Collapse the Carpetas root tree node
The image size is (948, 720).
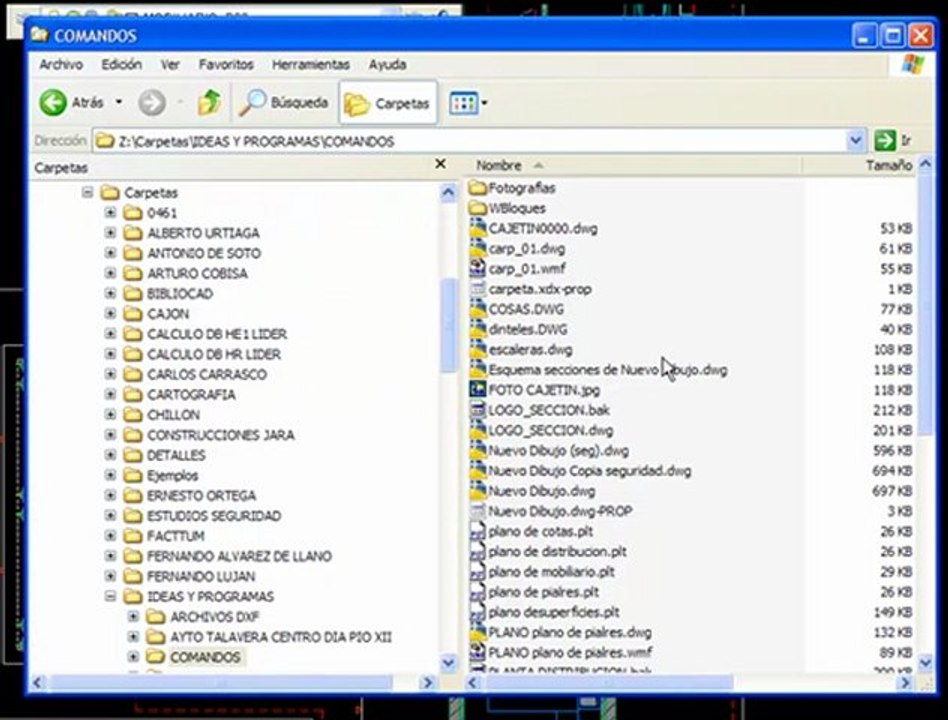pyautogui.click(x=88, y=192)
